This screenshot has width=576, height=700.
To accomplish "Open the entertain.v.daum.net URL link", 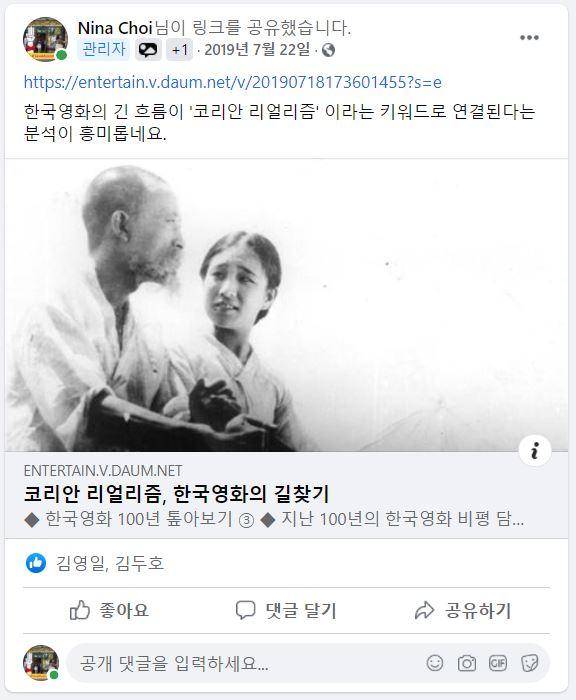I will click(233, 82).
